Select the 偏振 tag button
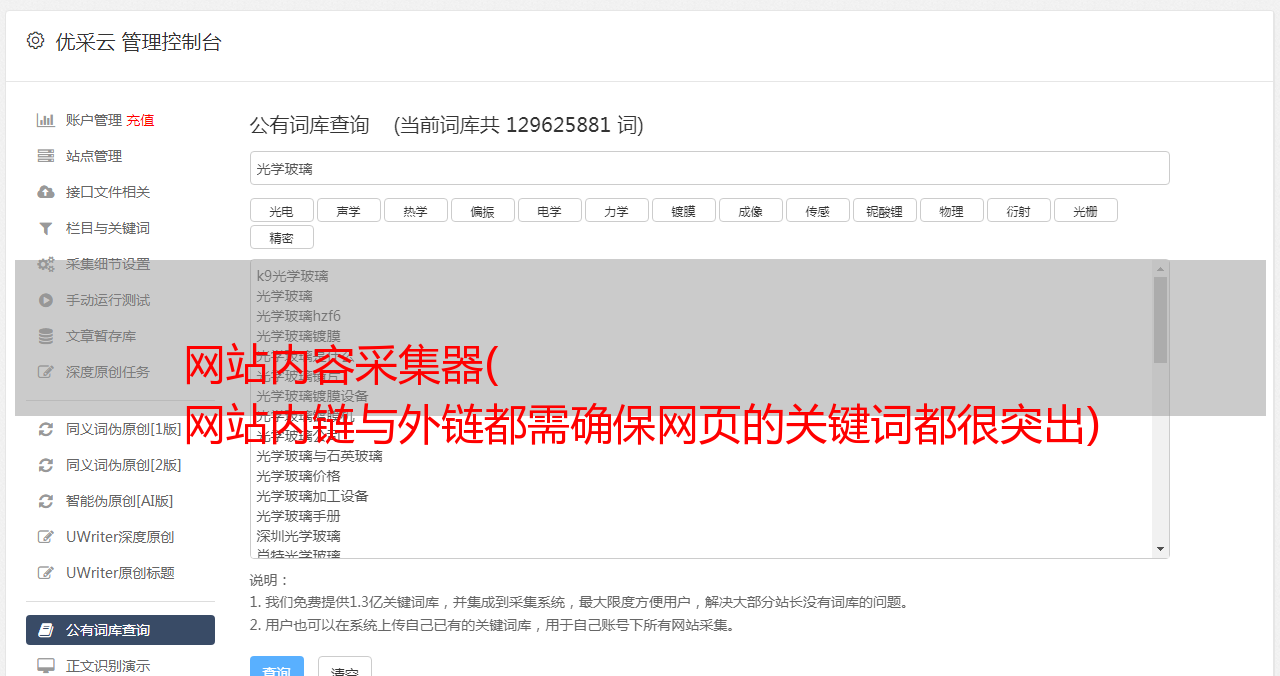The image size is (1280, 676). (483, 210)
